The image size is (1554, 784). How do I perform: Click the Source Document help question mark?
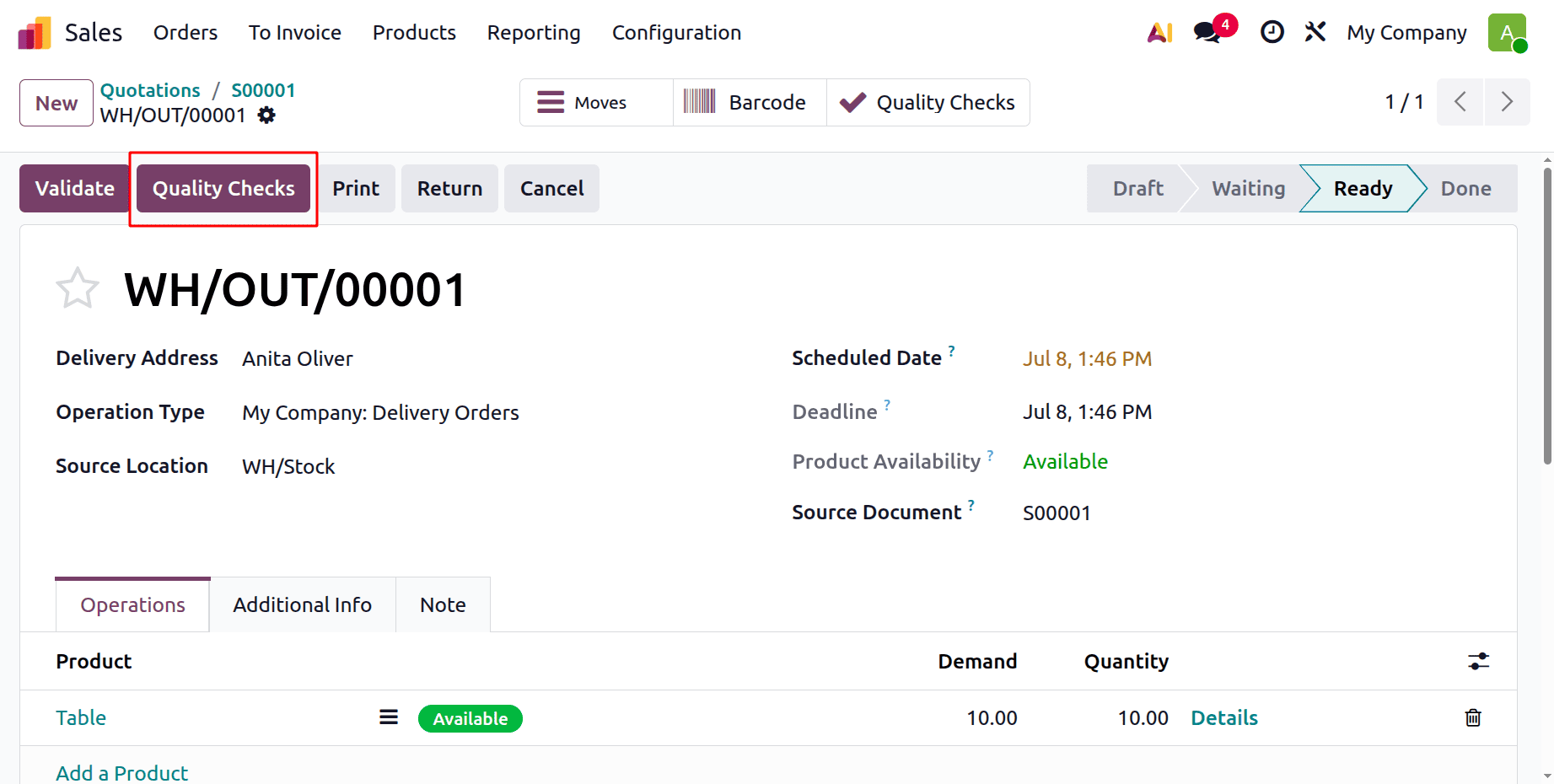(971, 505)
